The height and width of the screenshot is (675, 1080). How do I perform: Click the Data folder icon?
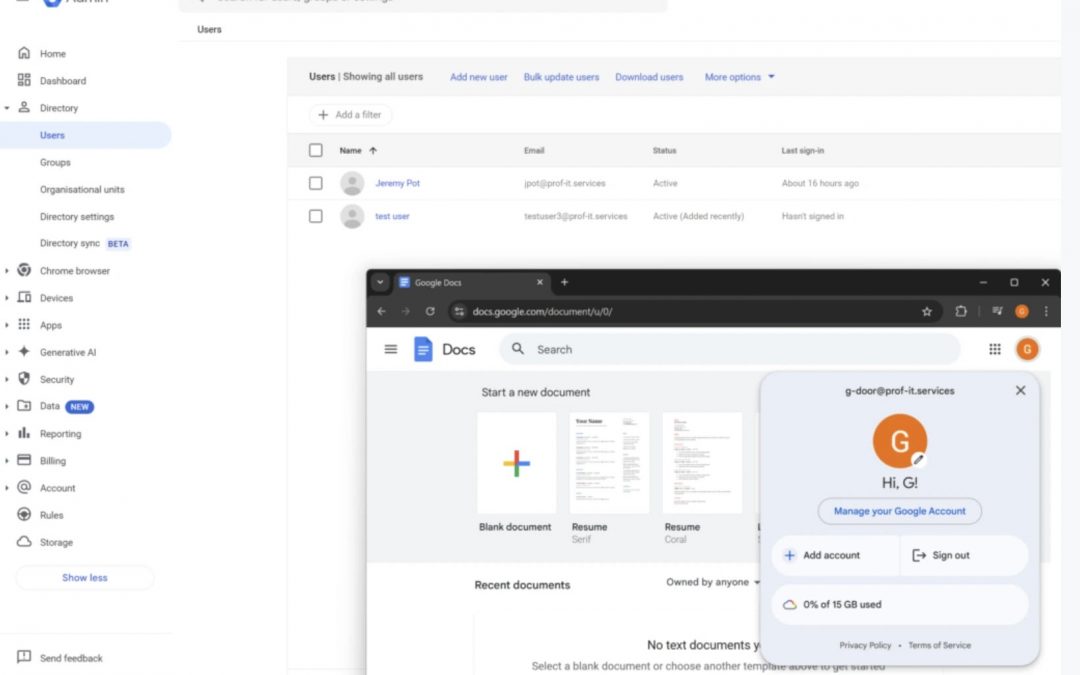click(24, 406)
